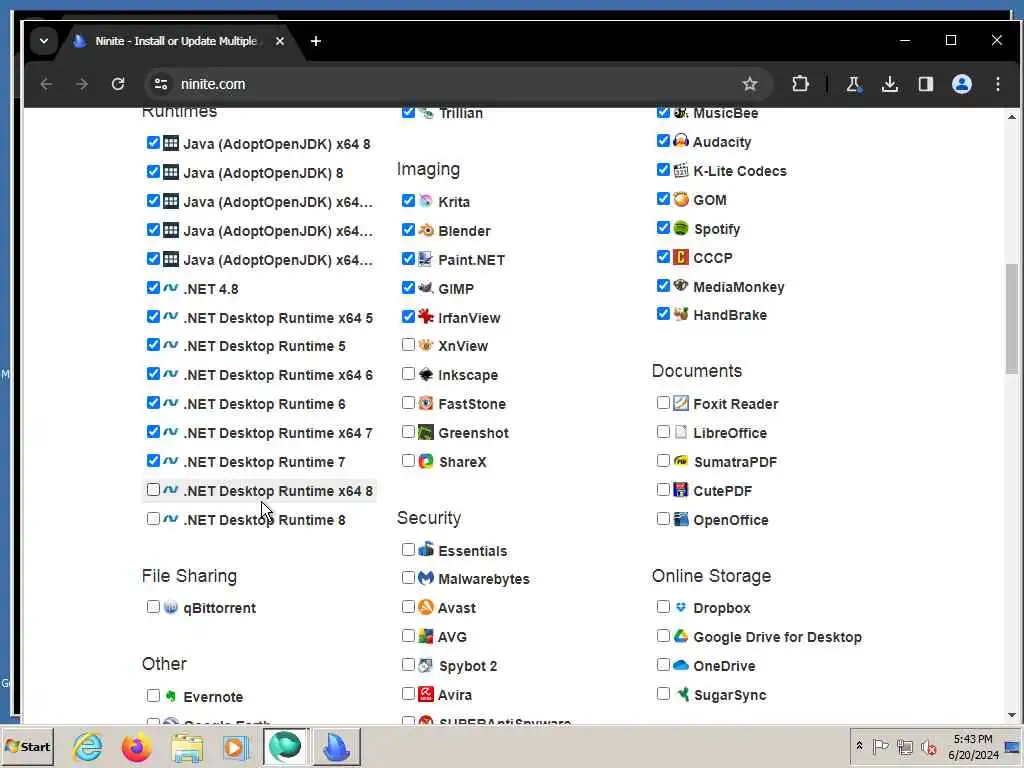Click the HandBrake icon

pos(680,314)
